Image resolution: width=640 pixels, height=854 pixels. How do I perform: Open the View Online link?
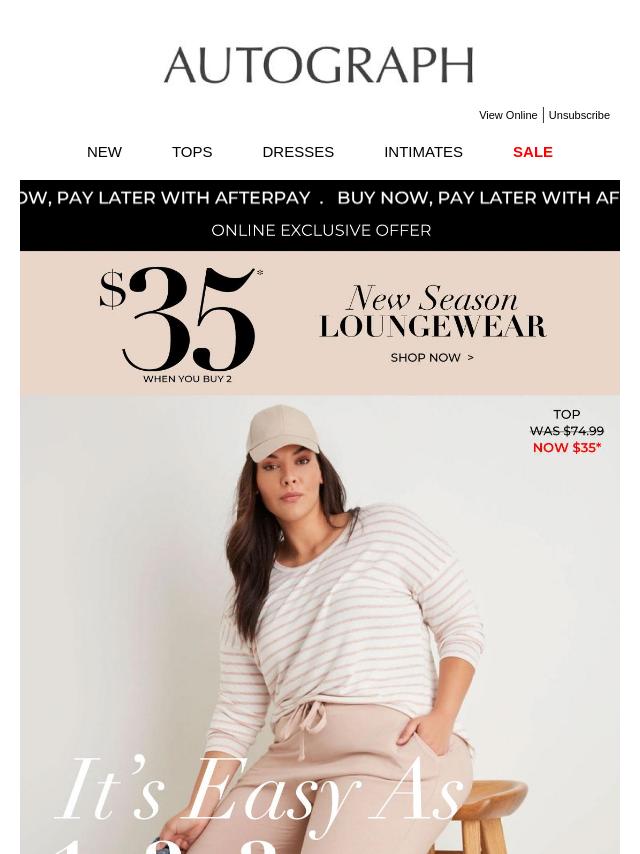[x=508, y=115]
